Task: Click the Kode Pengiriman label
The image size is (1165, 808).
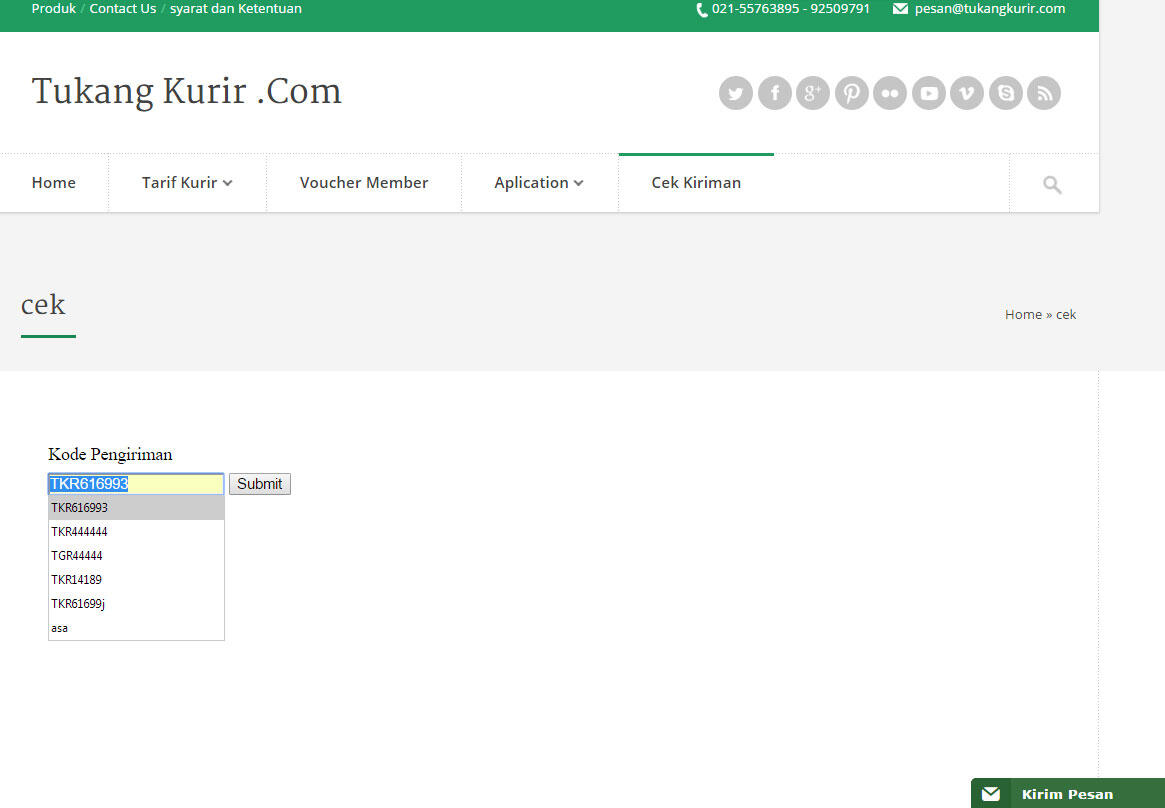Action: 110,454
